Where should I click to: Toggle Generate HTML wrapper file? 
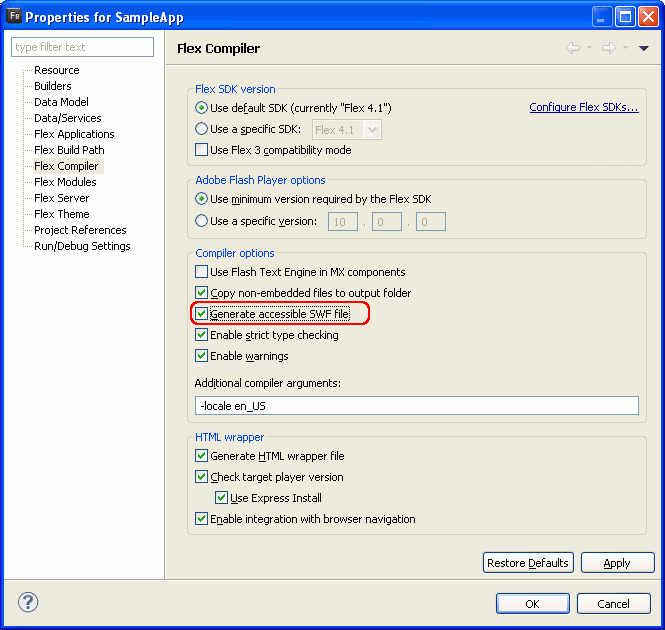point(201,456)
